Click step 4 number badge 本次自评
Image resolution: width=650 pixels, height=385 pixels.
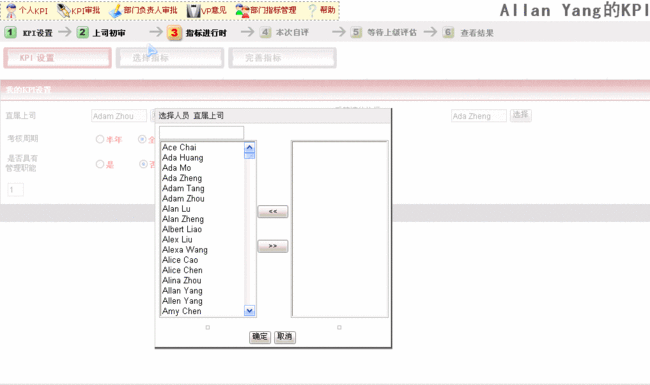(265, 32)
